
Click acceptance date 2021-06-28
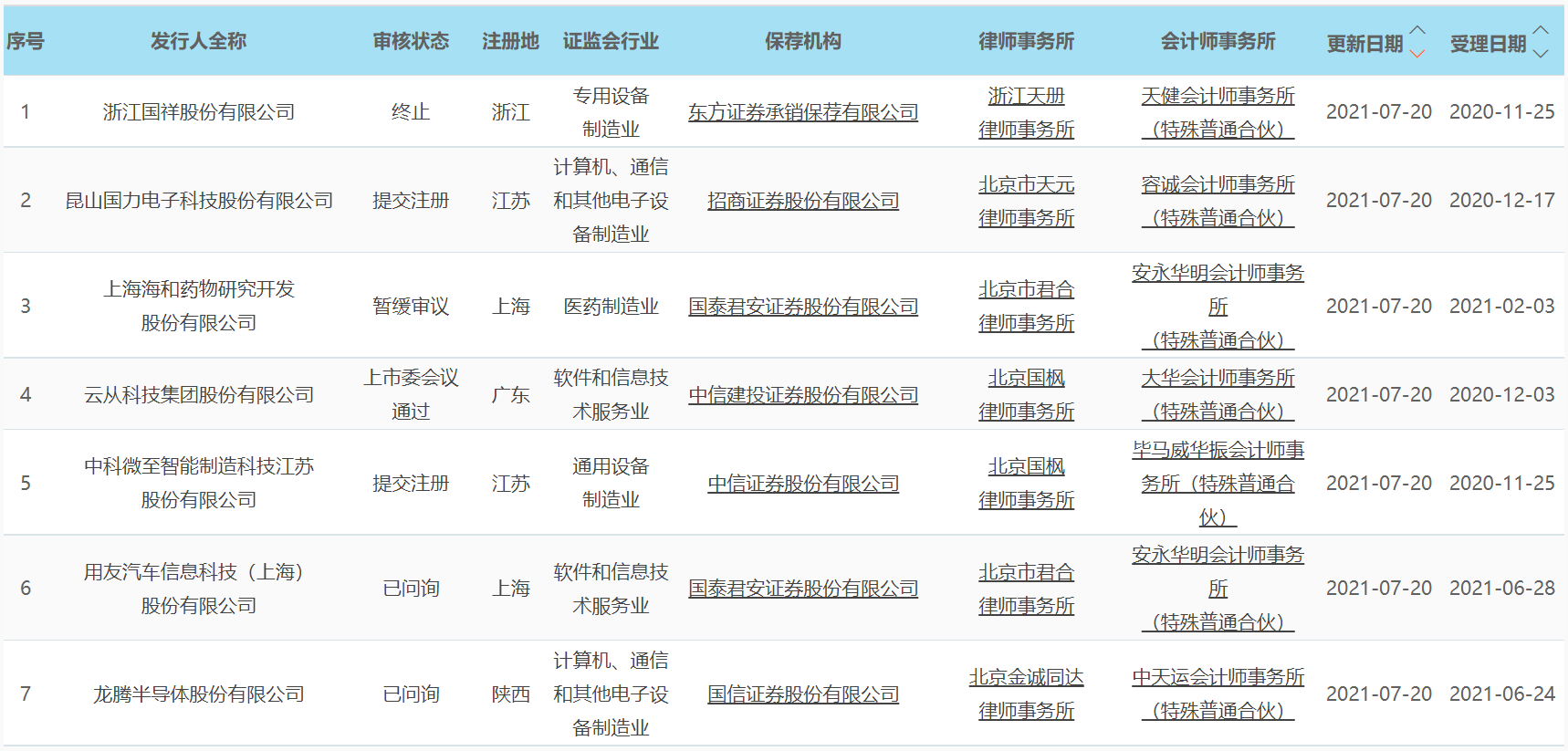[1502, 589]
